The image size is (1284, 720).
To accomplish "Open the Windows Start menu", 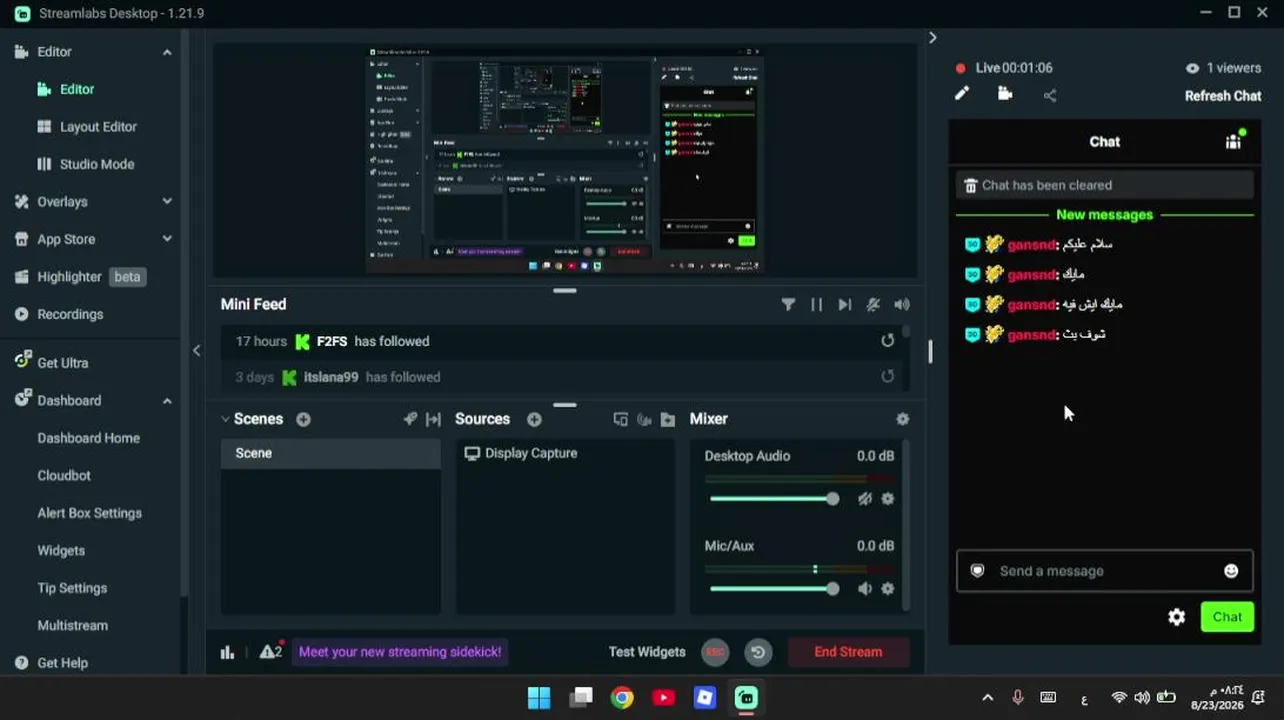I will pyautogui.click(x=539, y=698).
